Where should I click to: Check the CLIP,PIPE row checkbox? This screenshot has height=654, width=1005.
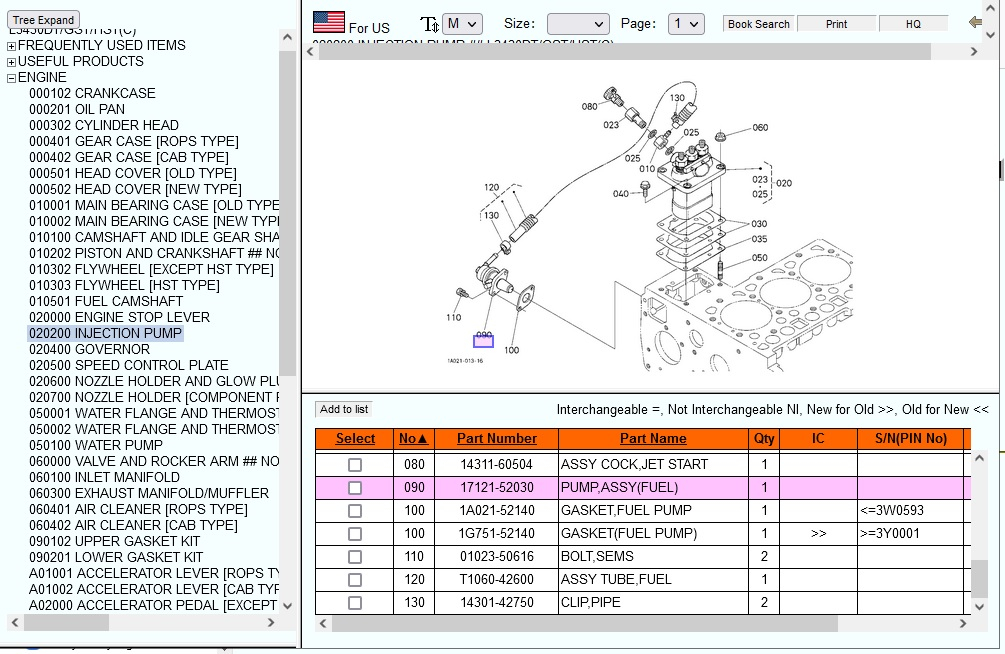[354, 603]
